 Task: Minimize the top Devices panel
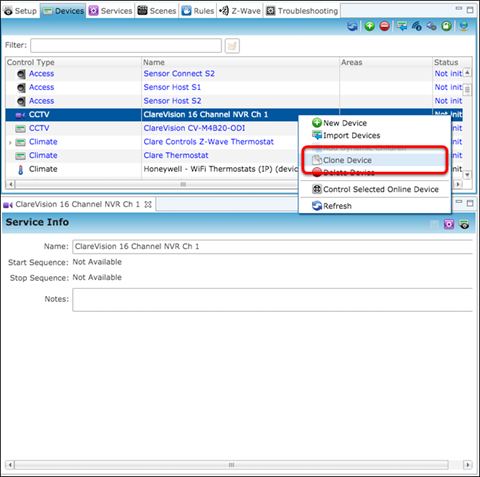(x=459, y=8)
